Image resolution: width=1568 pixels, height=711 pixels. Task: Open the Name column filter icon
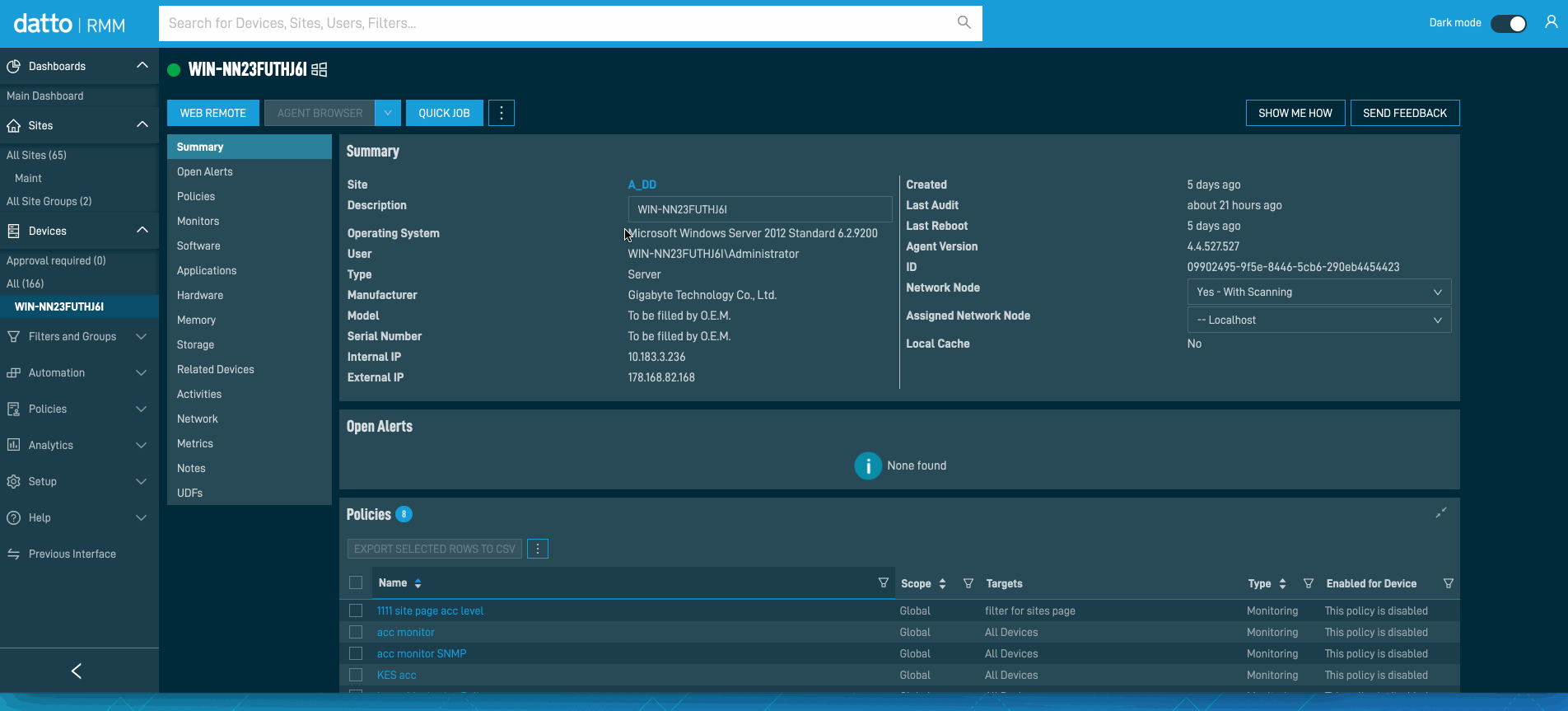[x=883, y=582]
